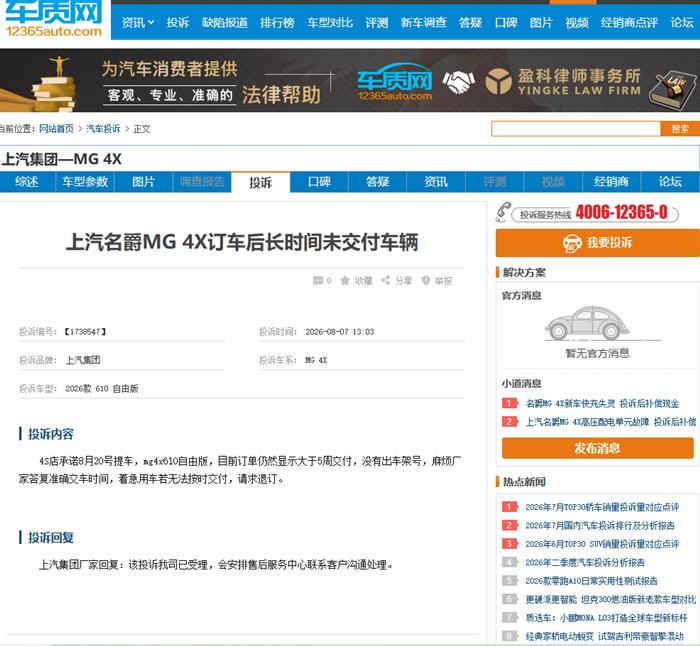Open the 上汽集团—MG 4X heading link

[x=62, y=159]
